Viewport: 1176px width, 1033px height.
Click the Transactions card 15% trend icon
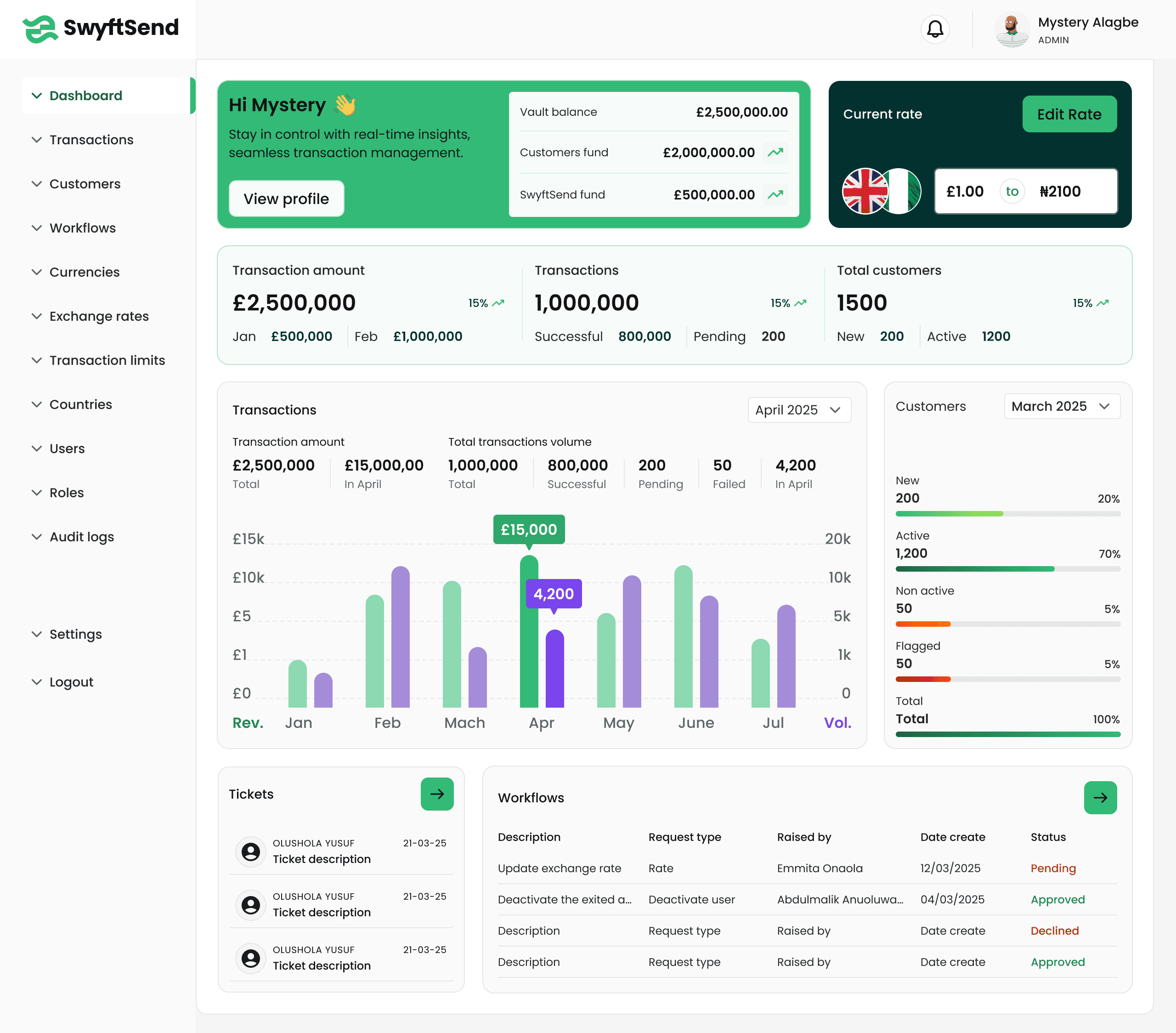click(800, 303)
